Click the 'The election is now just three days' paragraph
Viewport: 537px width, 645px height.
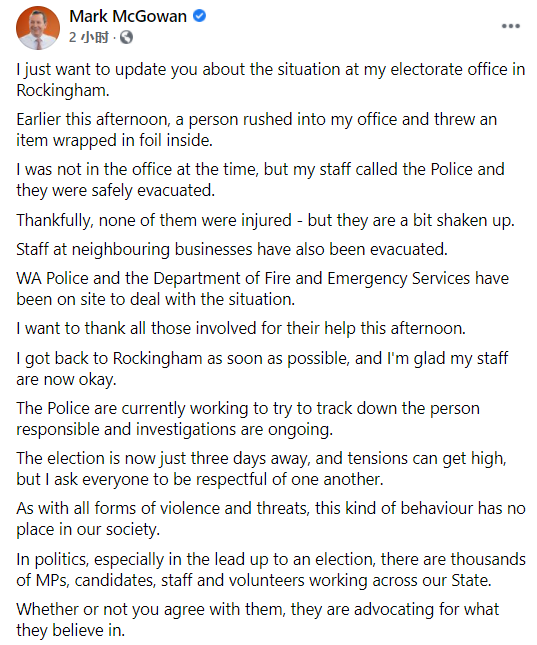pos(261,469)
